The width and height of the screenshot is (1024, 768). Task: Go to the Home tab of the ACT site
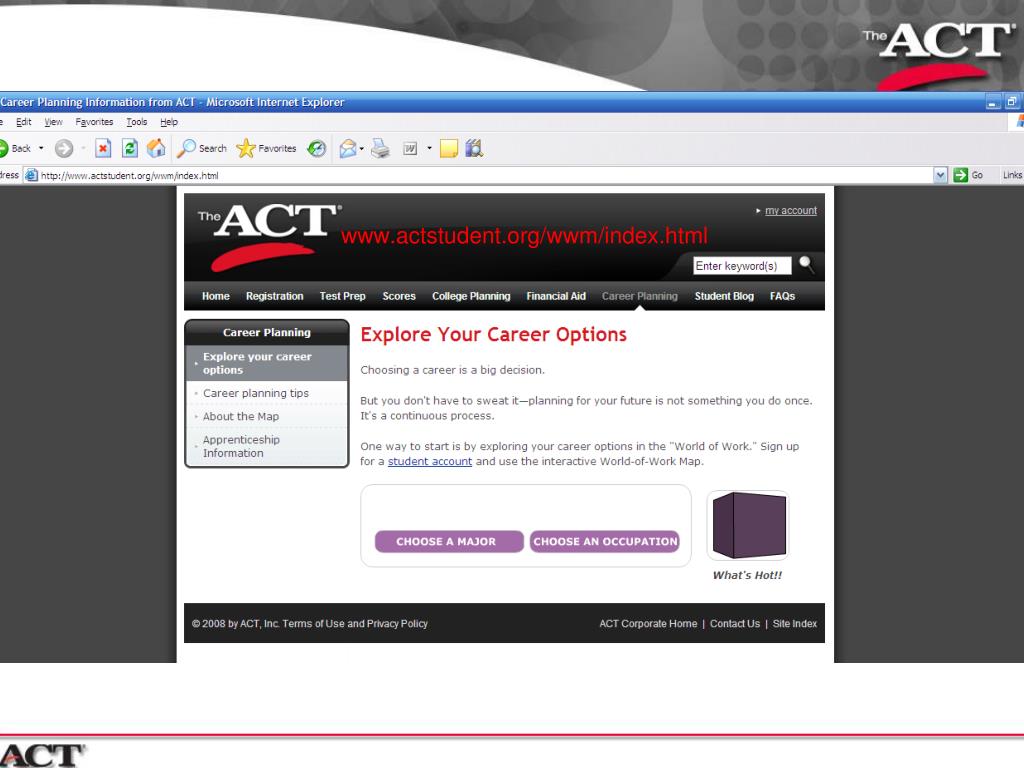click(x=216, y=296)
